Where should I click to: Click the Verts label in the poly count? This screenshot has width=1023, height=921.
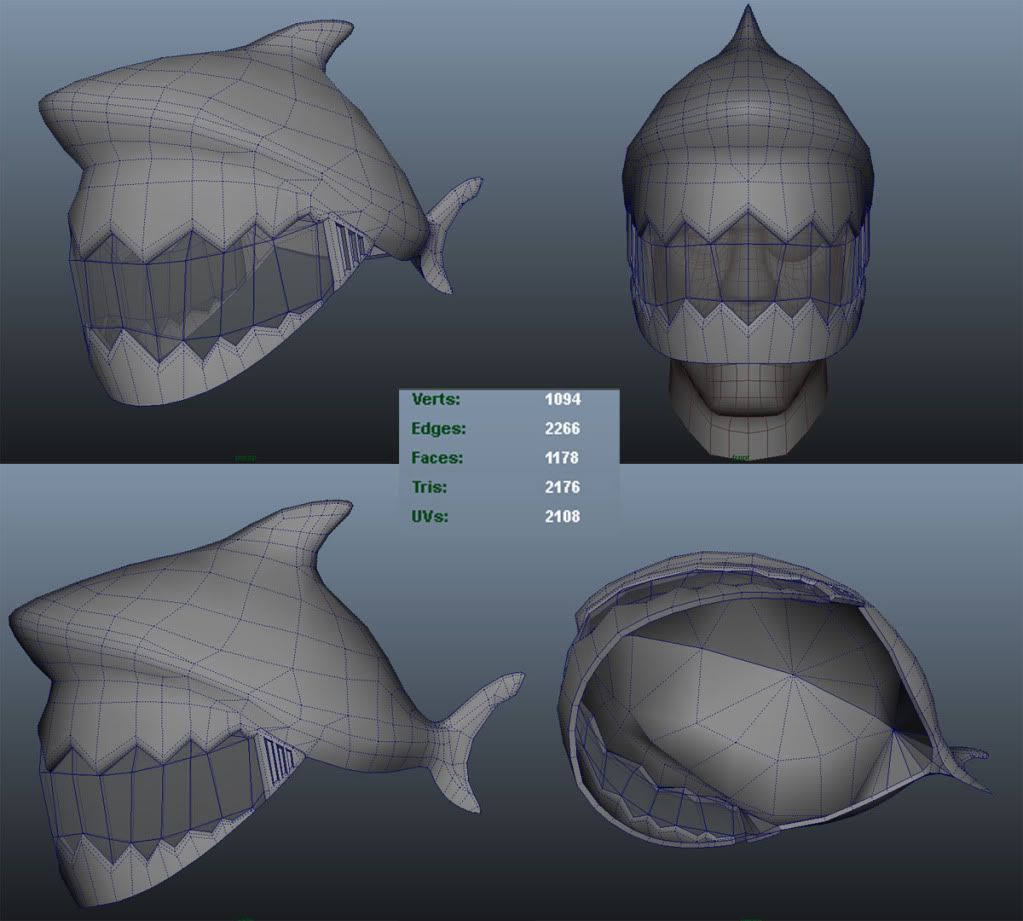click(x=435, y=399)
